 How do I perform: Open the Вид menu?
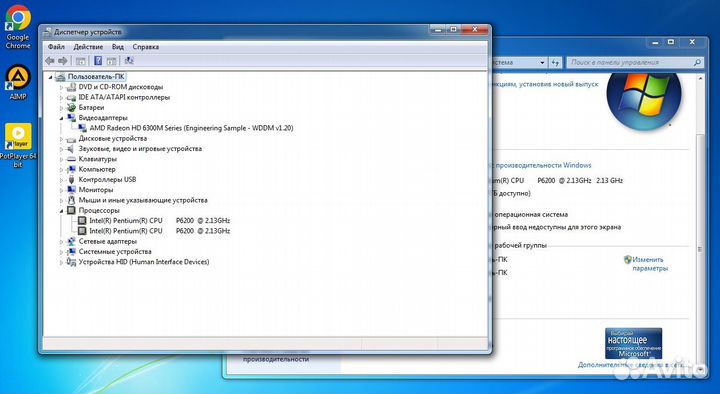118,47
